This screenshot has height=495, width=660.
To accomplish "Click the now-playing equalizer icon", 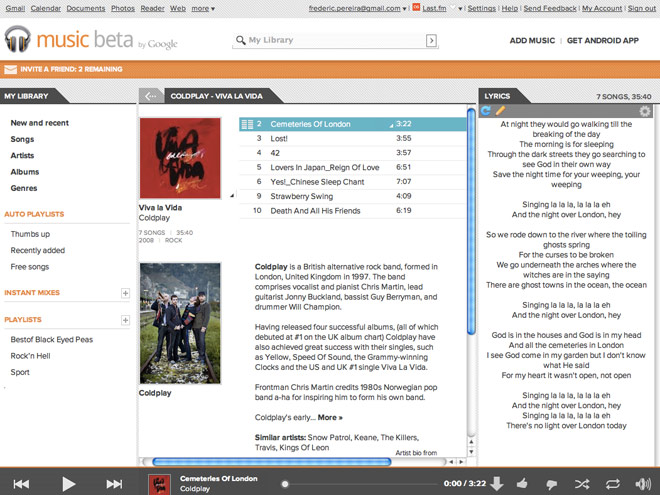I will (x=248, y=124).
